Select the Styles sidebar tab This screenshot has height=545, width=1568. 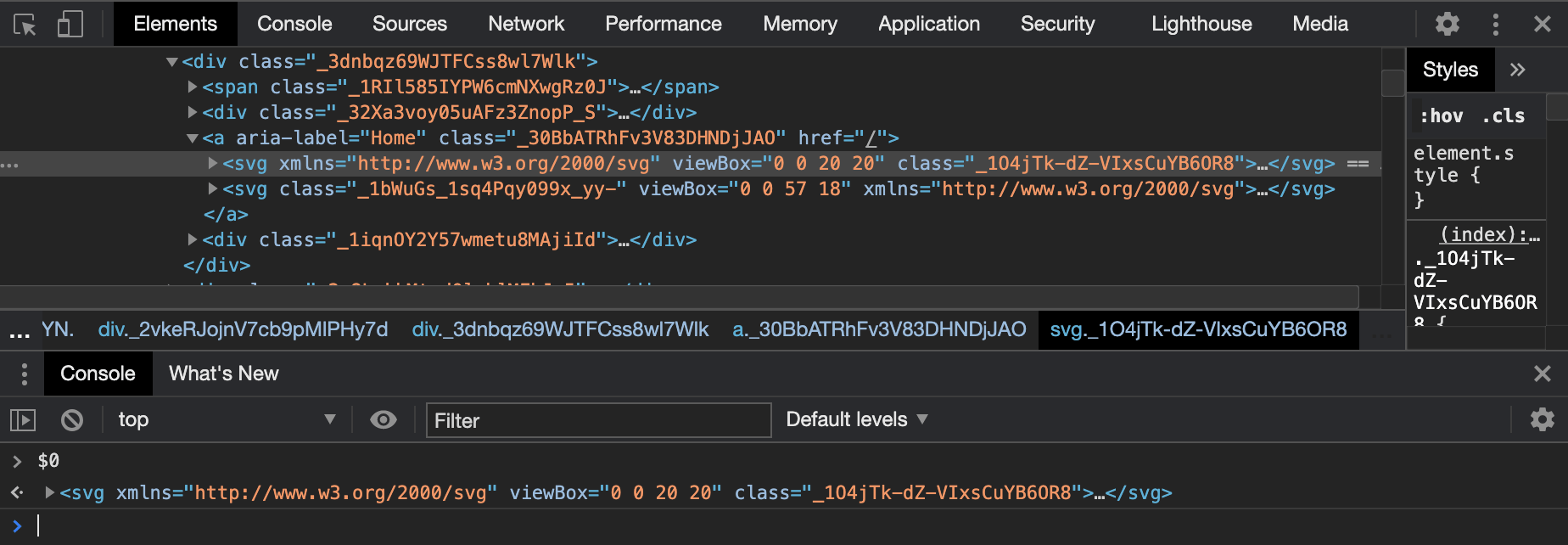pos(1450,70)
